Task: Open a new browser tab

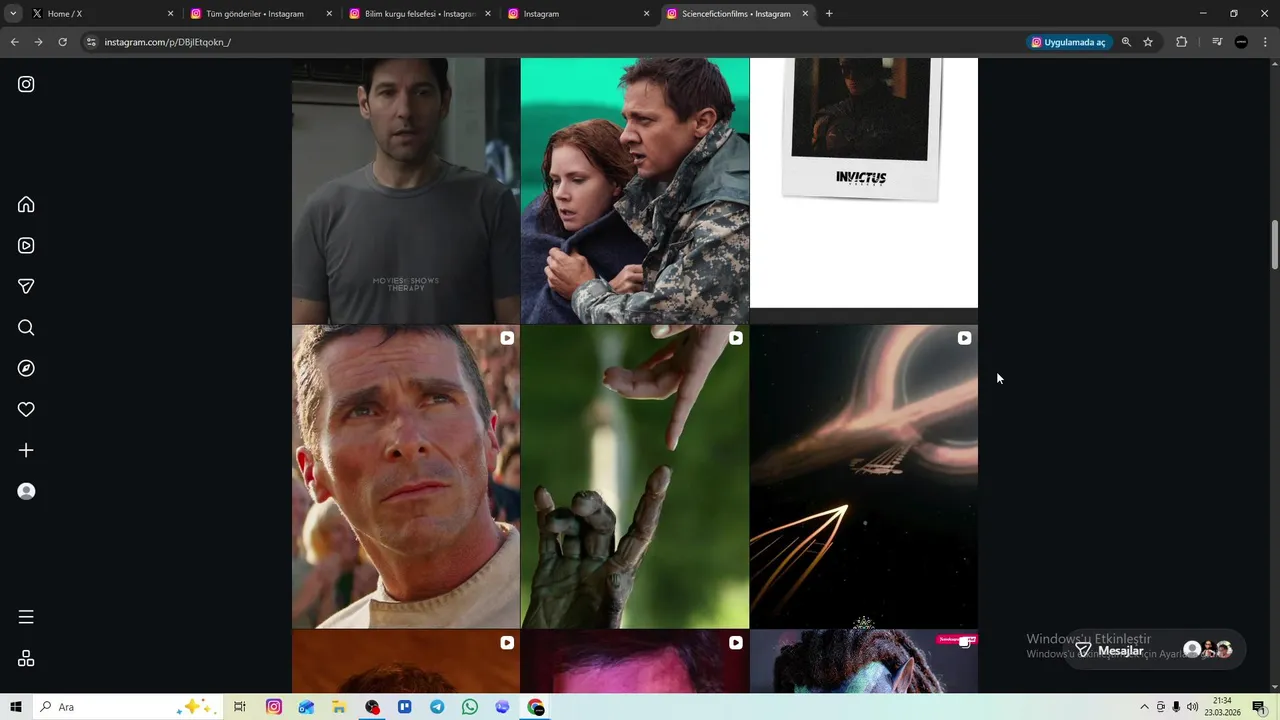Action: coord(829,14)
